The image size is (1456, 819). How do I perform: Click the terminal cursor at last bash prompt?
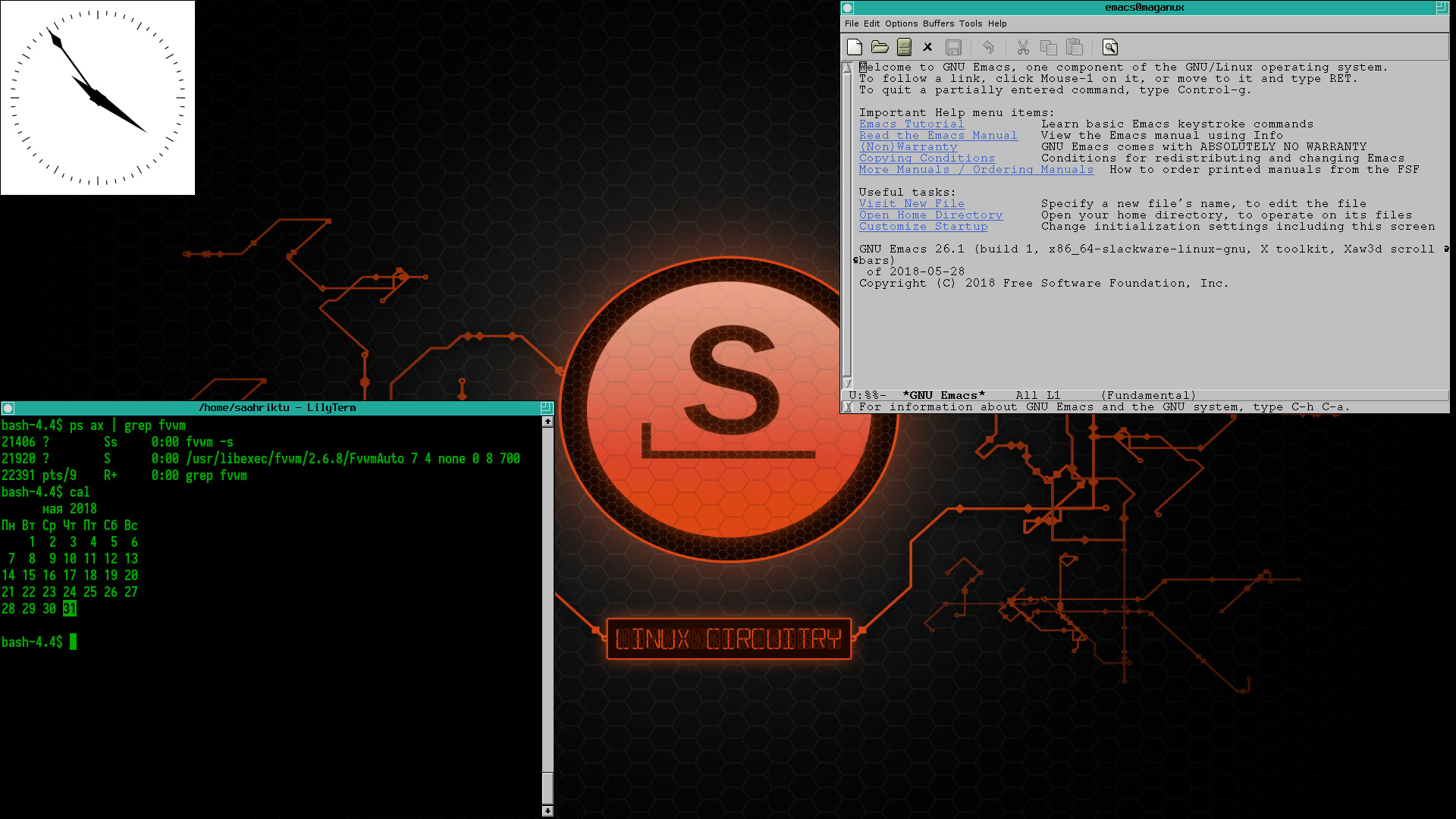[74, 642]
